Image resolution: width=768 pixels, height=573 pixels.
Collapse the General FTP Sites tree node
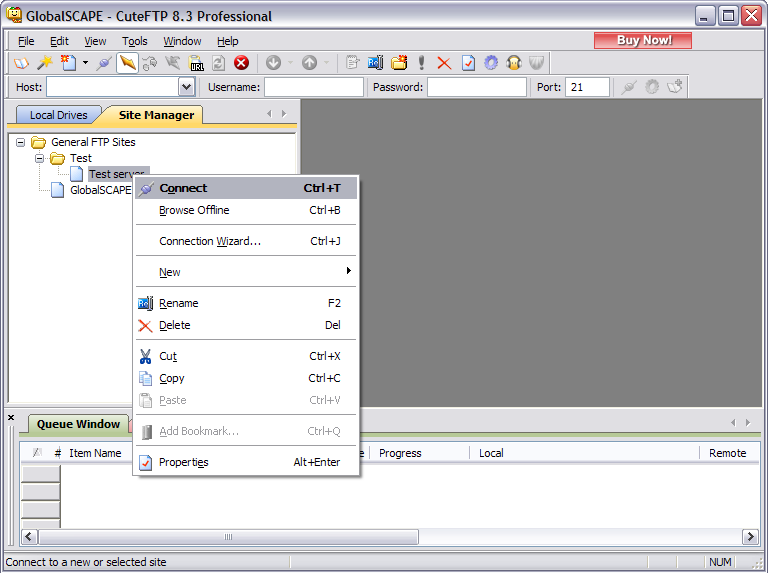click(x=20, y=143)
